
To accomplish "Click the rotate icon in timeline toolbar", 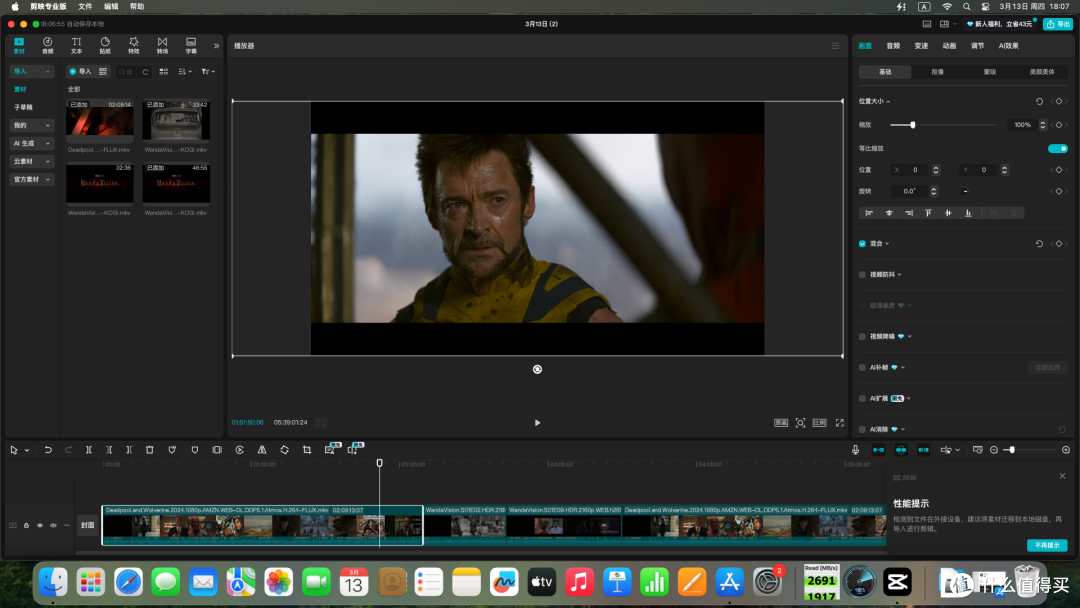I will tap(284, 450).
